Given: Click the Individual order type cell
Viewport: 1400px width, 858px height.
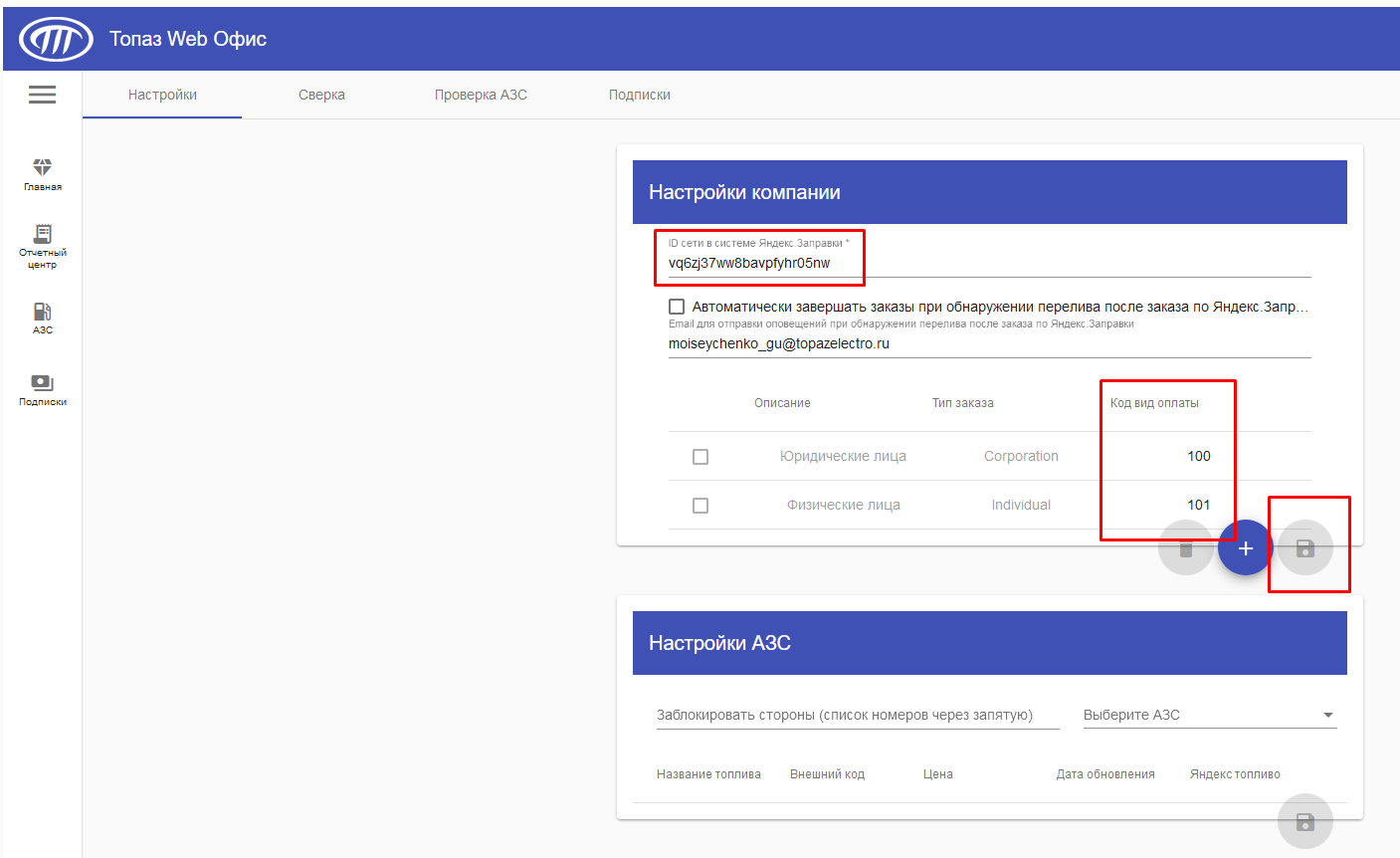Looking at the screenshot, I should [x=1021, y=505].
